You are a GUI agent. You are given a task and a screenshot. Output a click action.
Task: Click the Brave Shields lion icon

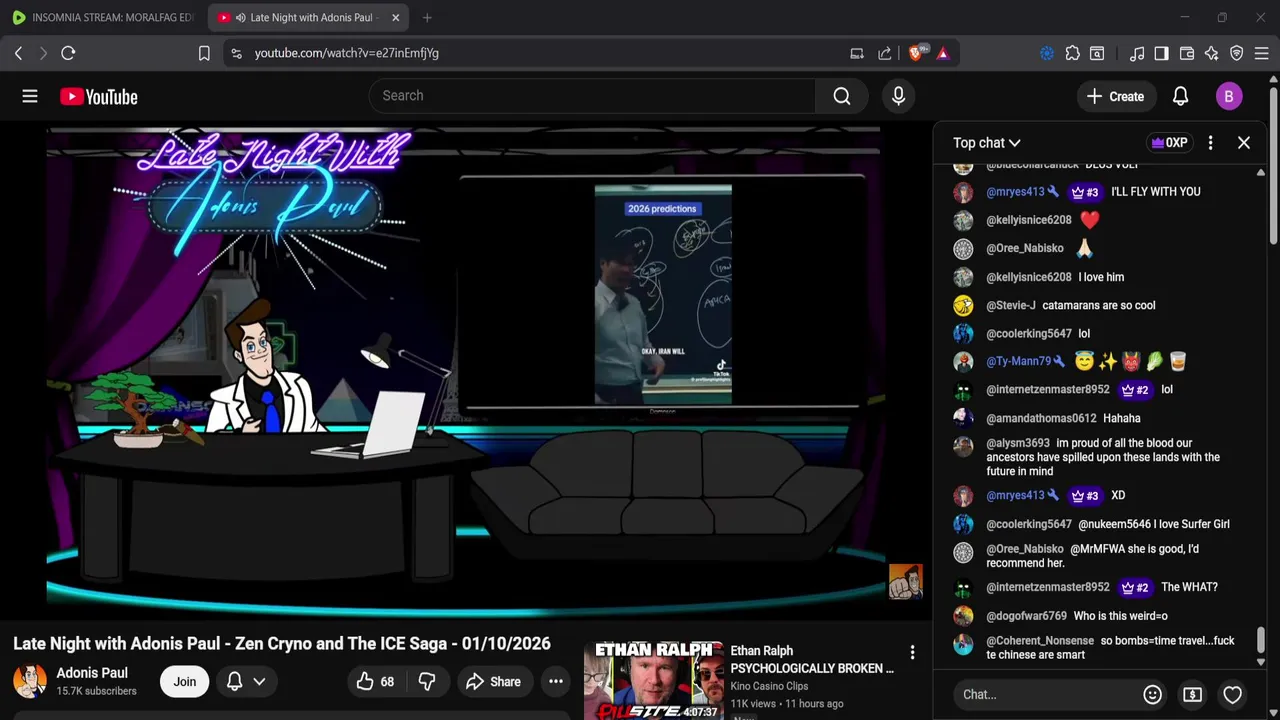tap(916, 53)
